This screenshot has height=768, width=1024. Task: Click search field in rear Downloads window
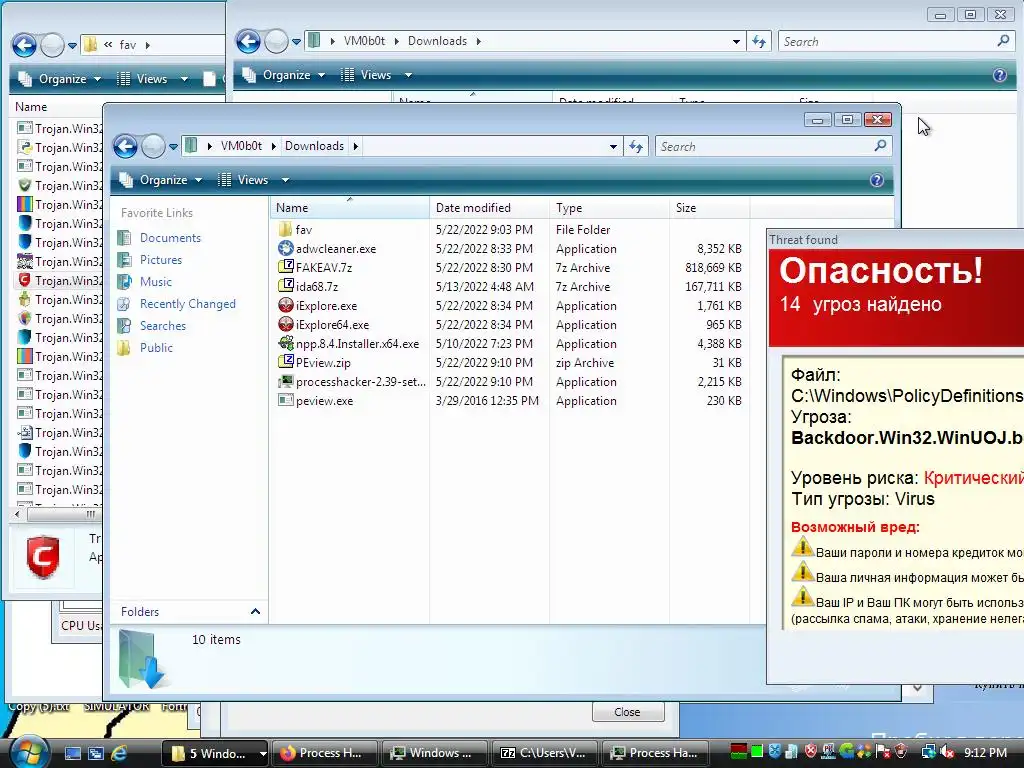[x=887, y=41]
